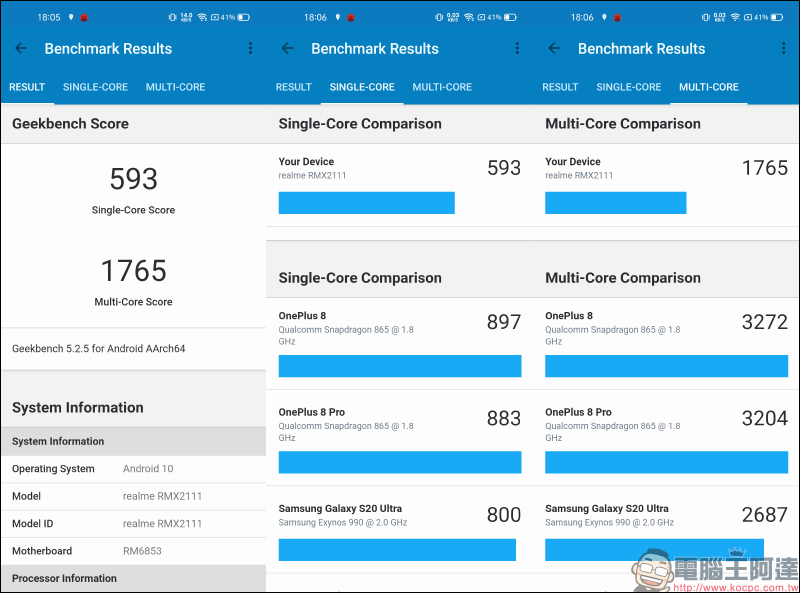This screenshot has height=593, width=800.
Task: Tap OnePlus 8 Pro single-core score 883
Action: tap(504, 418)
